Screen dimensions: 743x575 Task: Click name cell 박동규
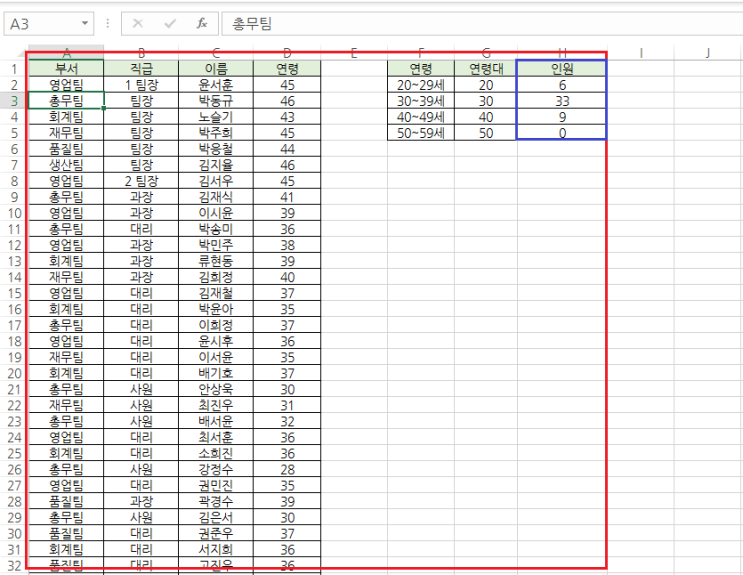point(216,101)
